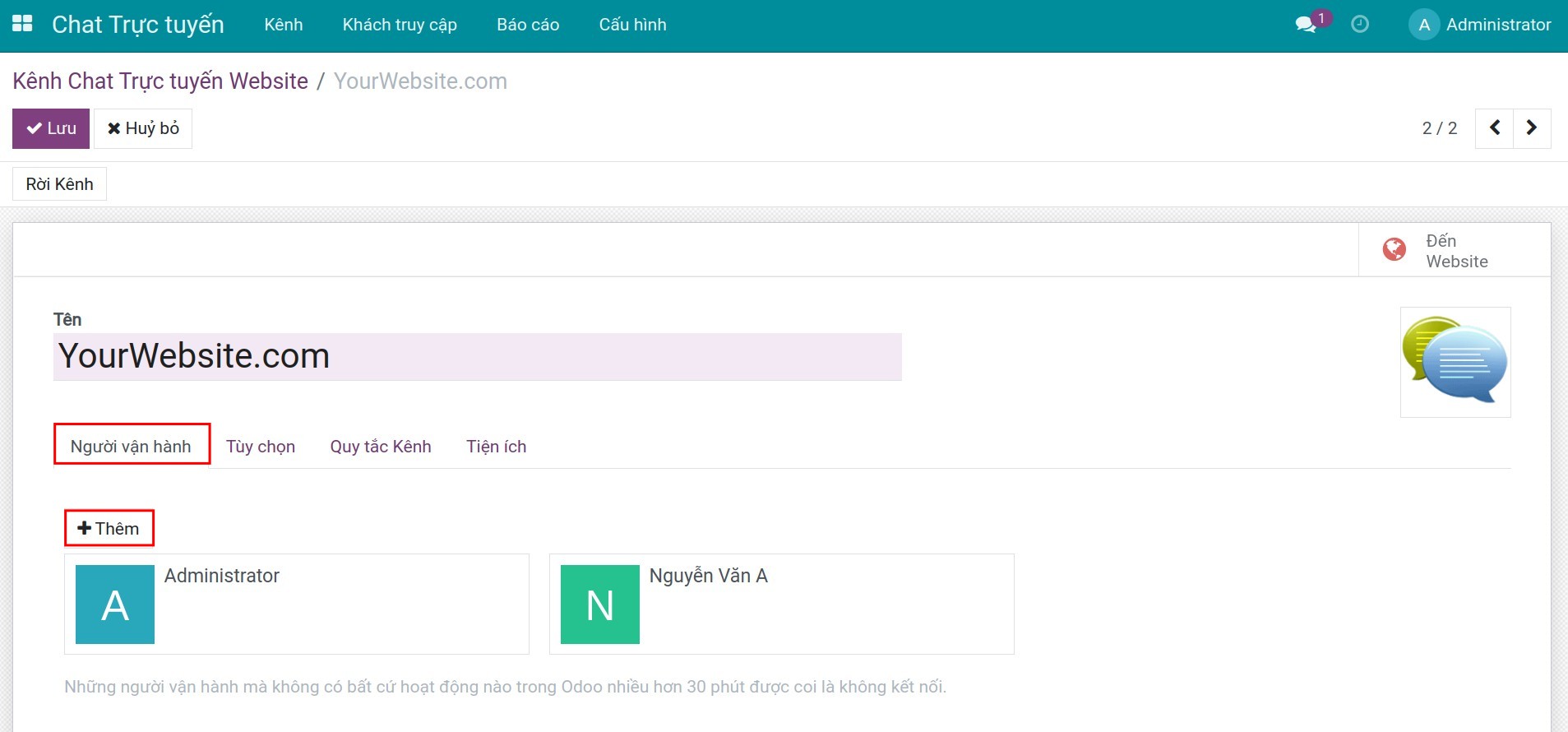Go to previous record arrow
Screen dimensions: 1568x732
tap(1495, 128)
